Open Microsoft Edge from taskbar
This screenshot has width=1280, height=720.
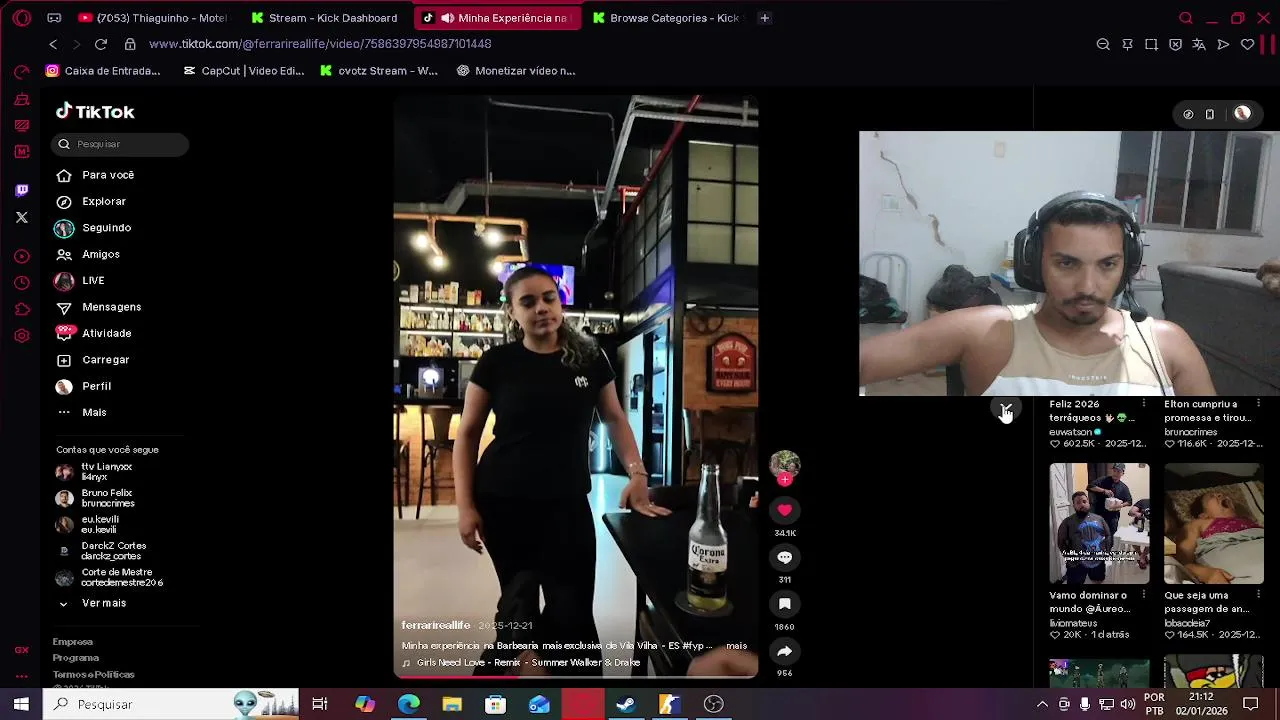pos(409,704)
